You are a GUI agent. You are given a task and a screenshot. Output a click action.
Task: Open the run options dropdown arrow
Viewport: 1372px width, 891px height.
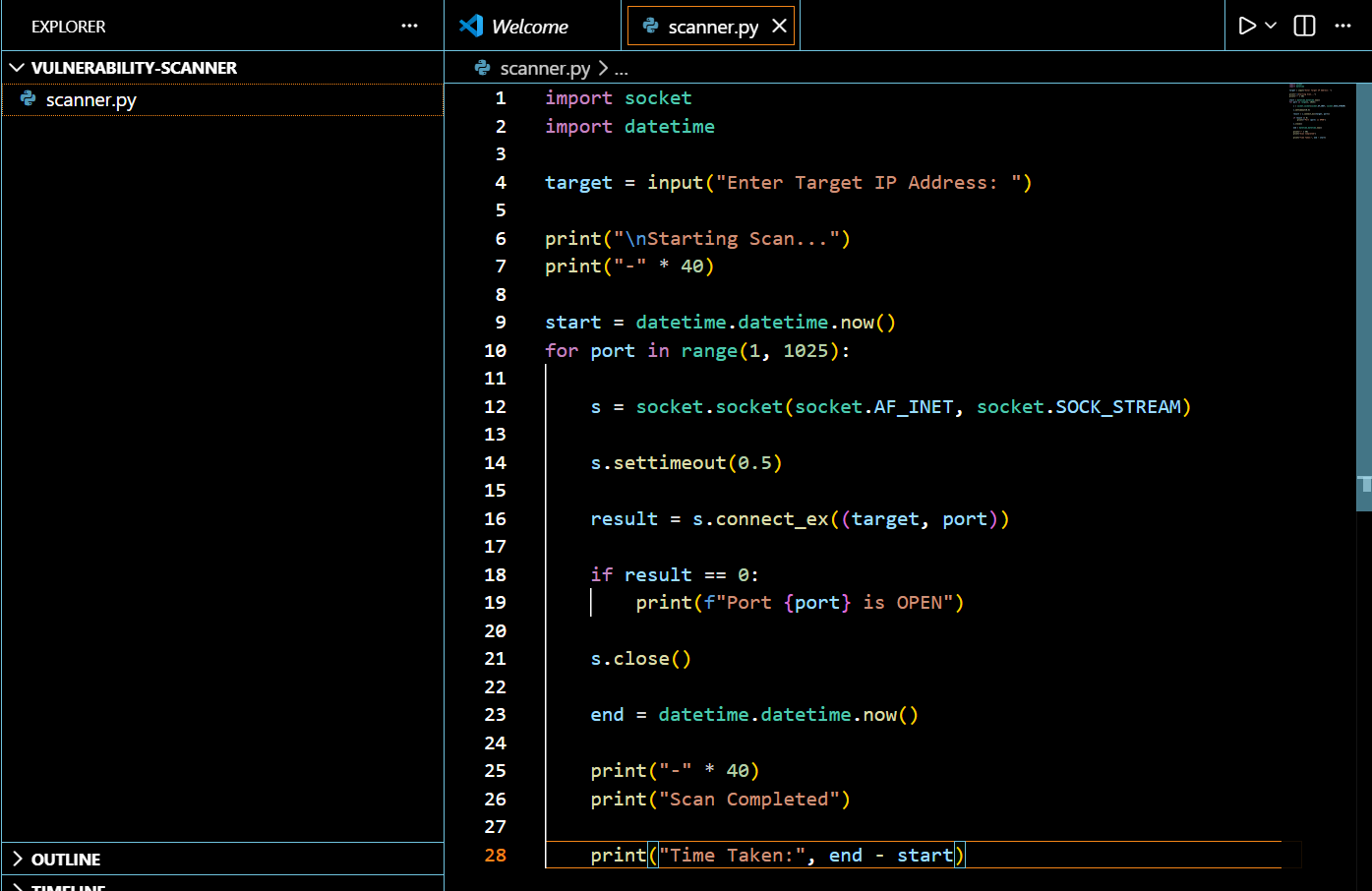click(1271, 26)
